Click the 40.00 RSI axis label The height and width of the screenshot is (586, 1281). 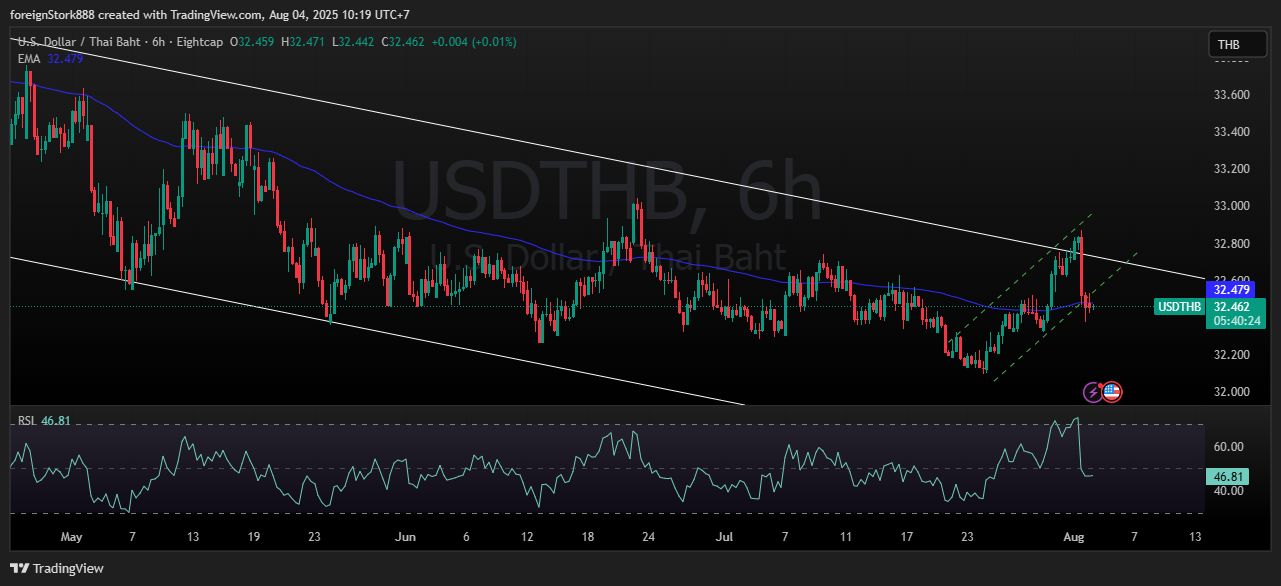(1228, 490)
